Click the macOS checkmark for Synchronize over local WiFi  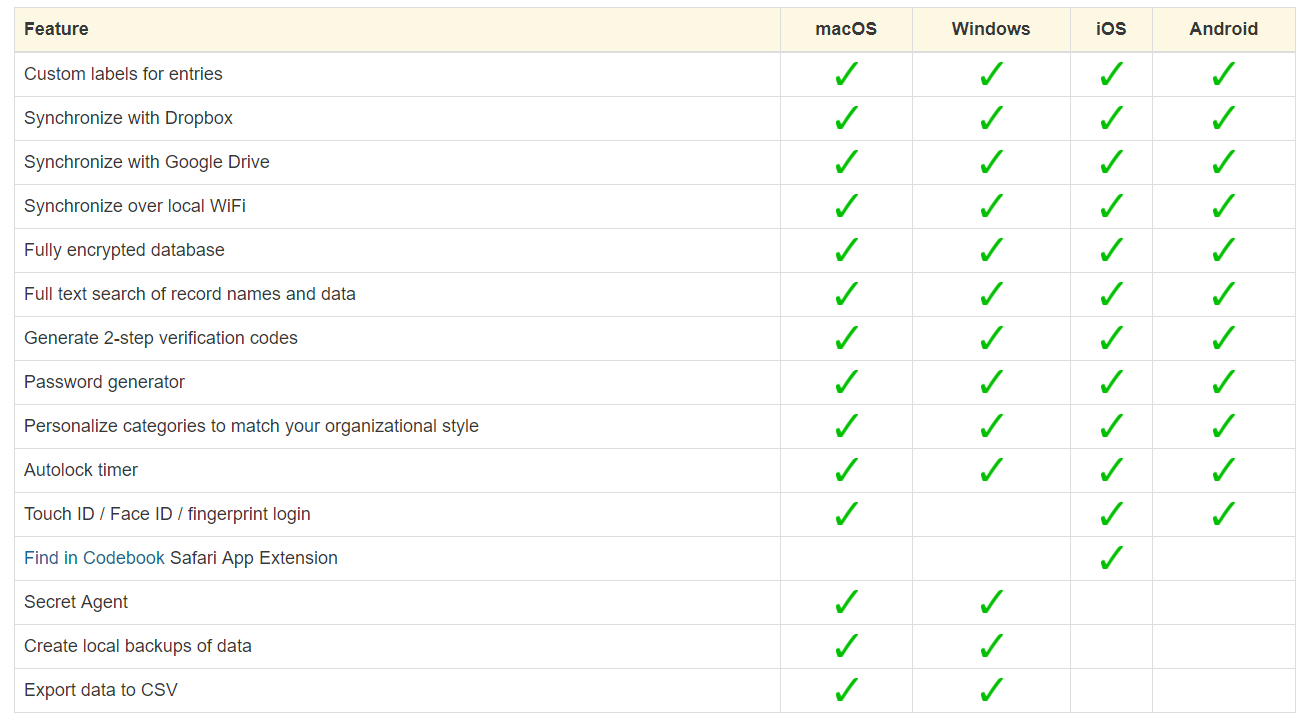(x=846, y=206)
